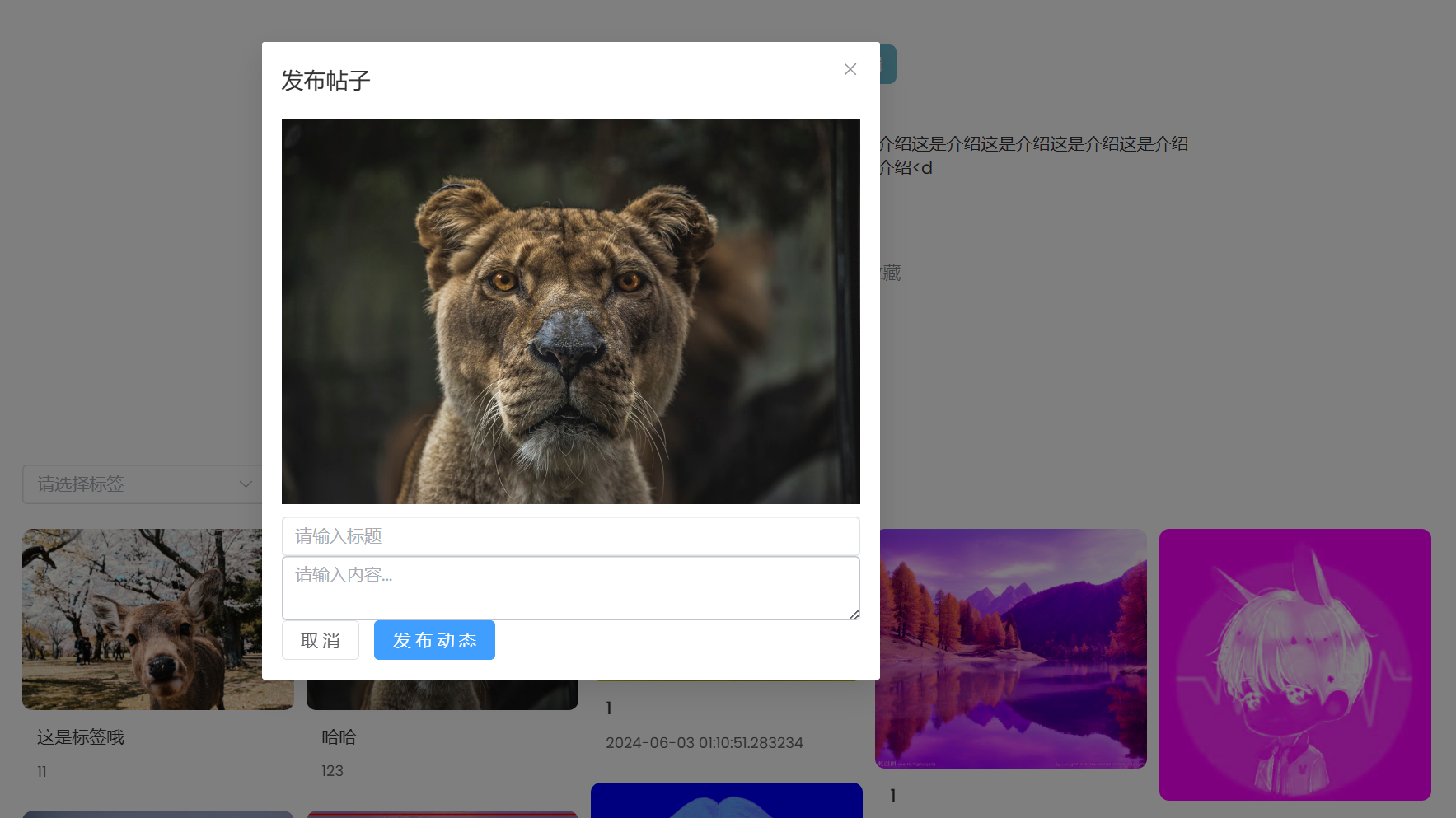Click the lioness preview image in the dialog
1456x818 pixels.
[570, 311]
